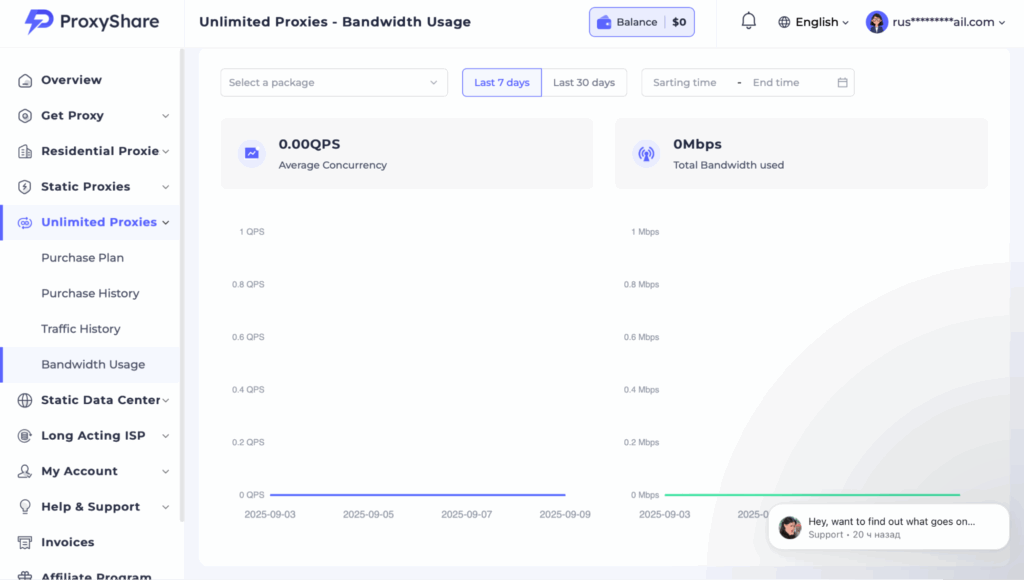The height and width of the screenshot is (580, 1024).
Task: Open the Invoices page
Action: [x=90, y=542]
